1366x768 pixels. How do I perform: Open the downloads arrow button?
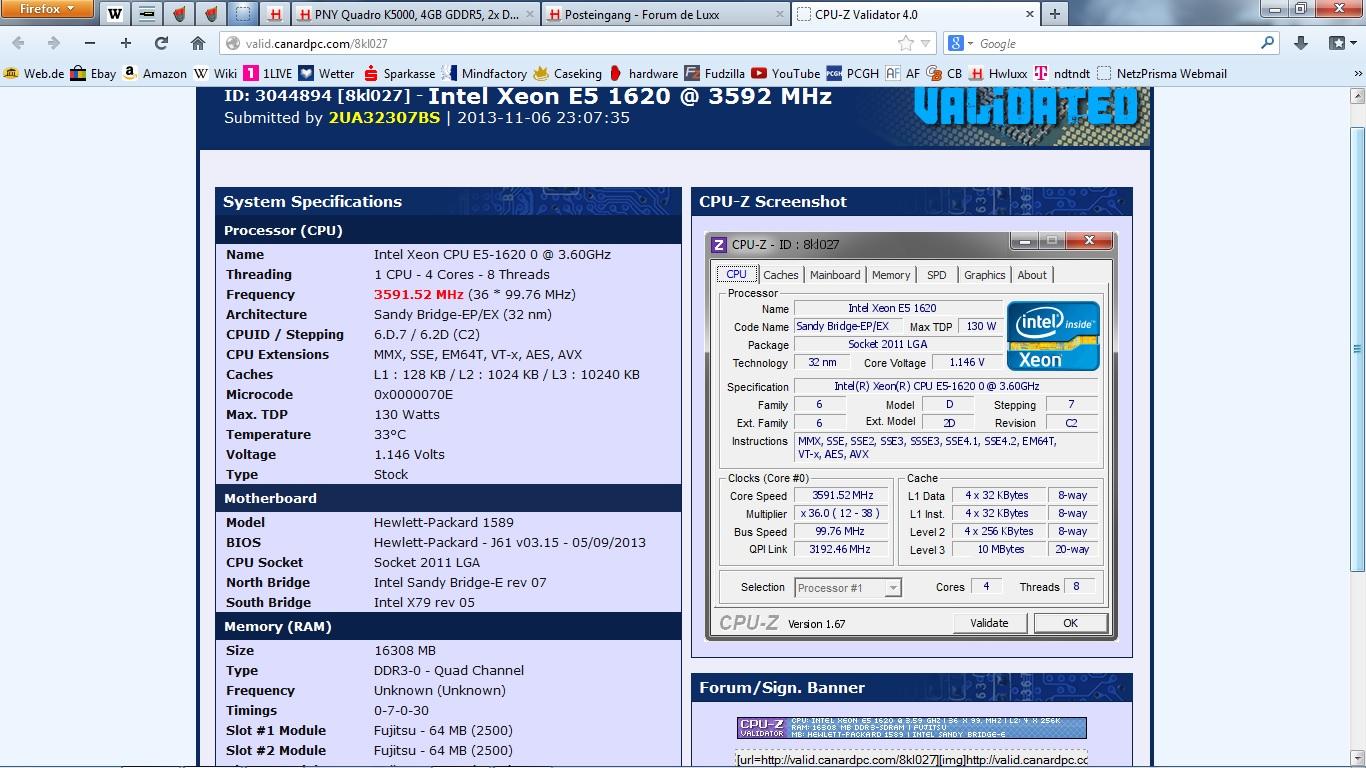tap(1301, 43)
